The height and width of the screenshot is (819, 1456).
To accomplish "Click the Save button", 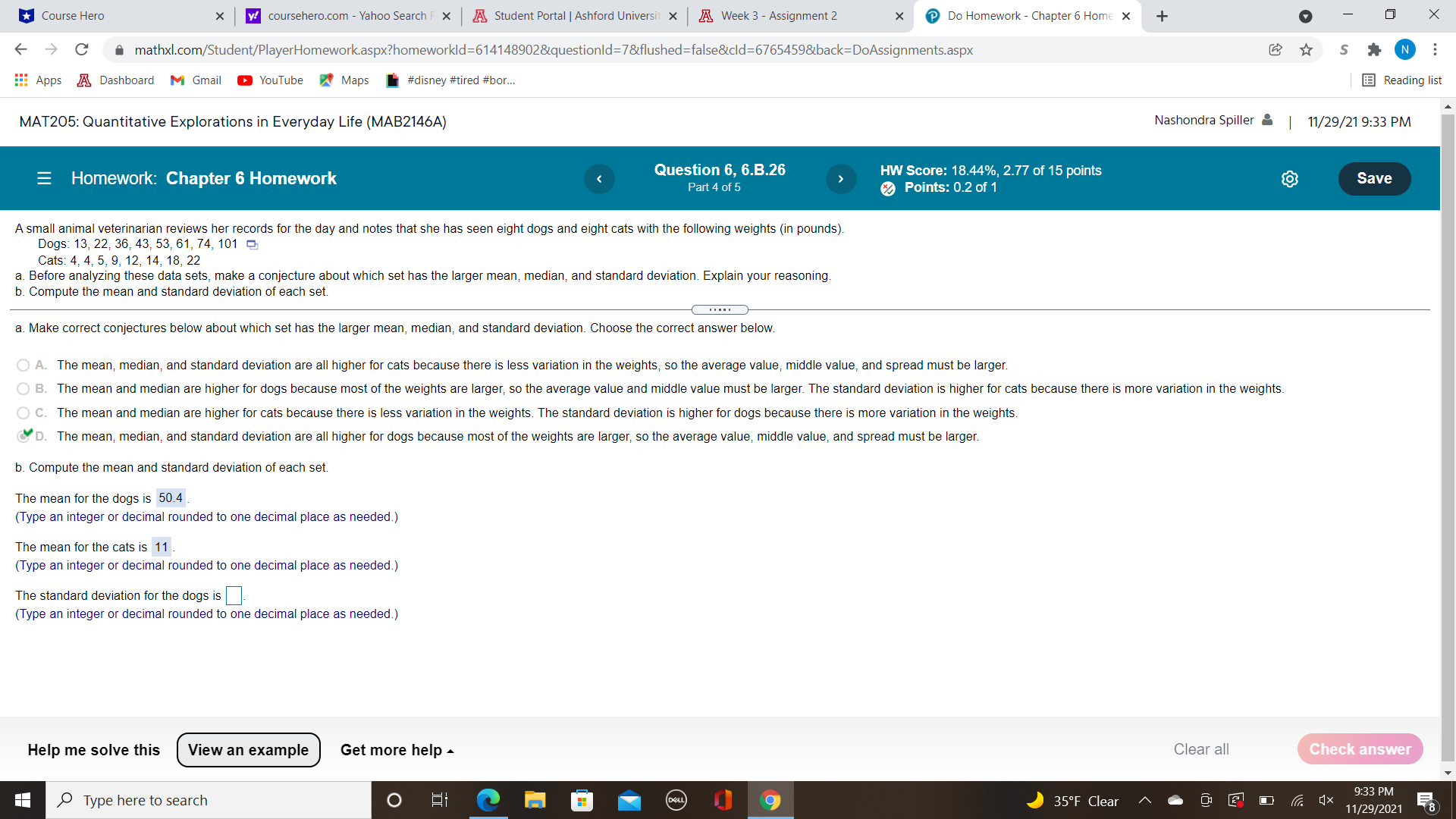I will pos(1375,179).
